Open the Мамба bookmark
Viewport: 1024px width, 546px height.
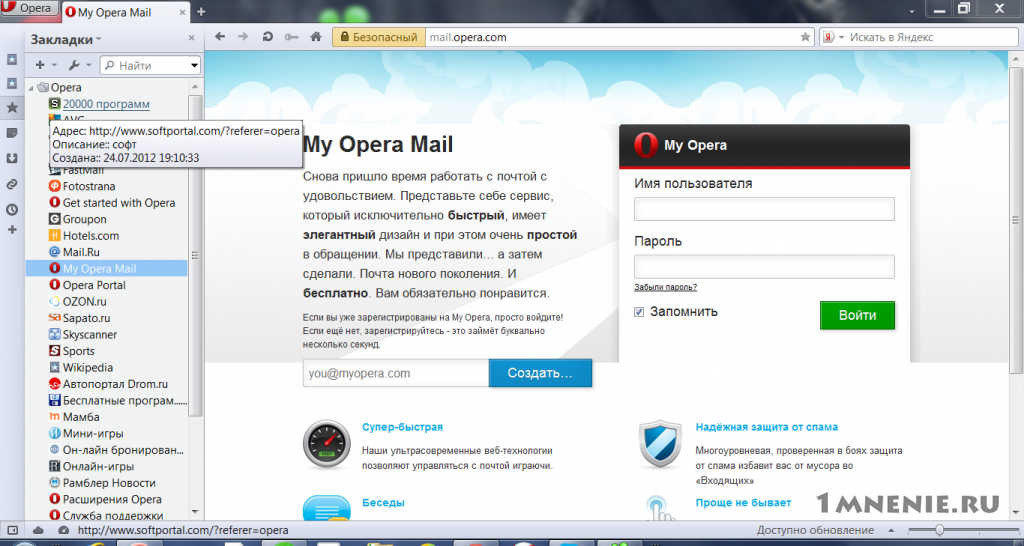click(x=81, y=417)
